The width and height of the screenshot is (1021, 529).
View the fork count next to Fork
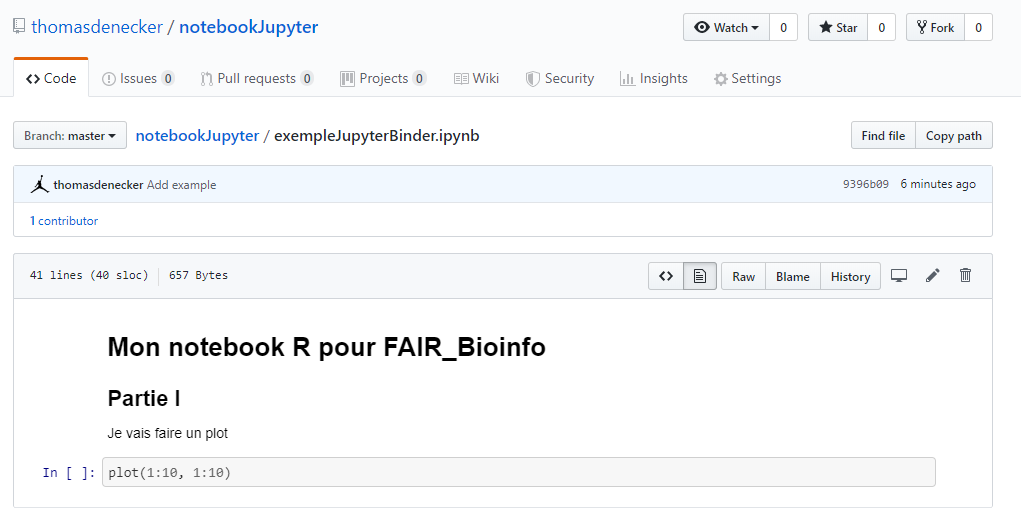tap(978, 27)
